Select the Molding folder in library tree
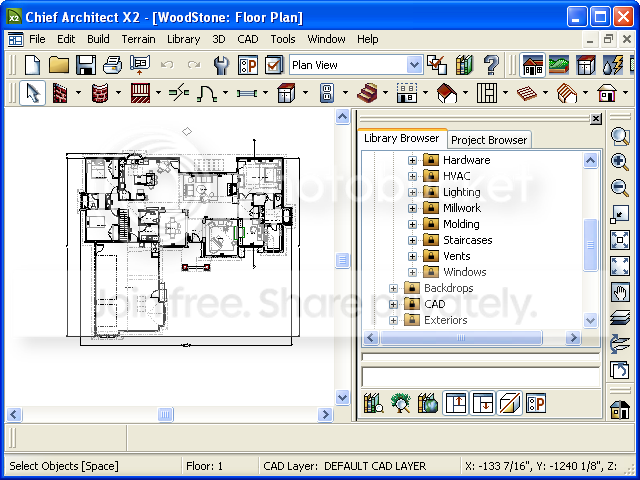Image resolution: width=640 pixels, height=480 pixels. (461, 224)
